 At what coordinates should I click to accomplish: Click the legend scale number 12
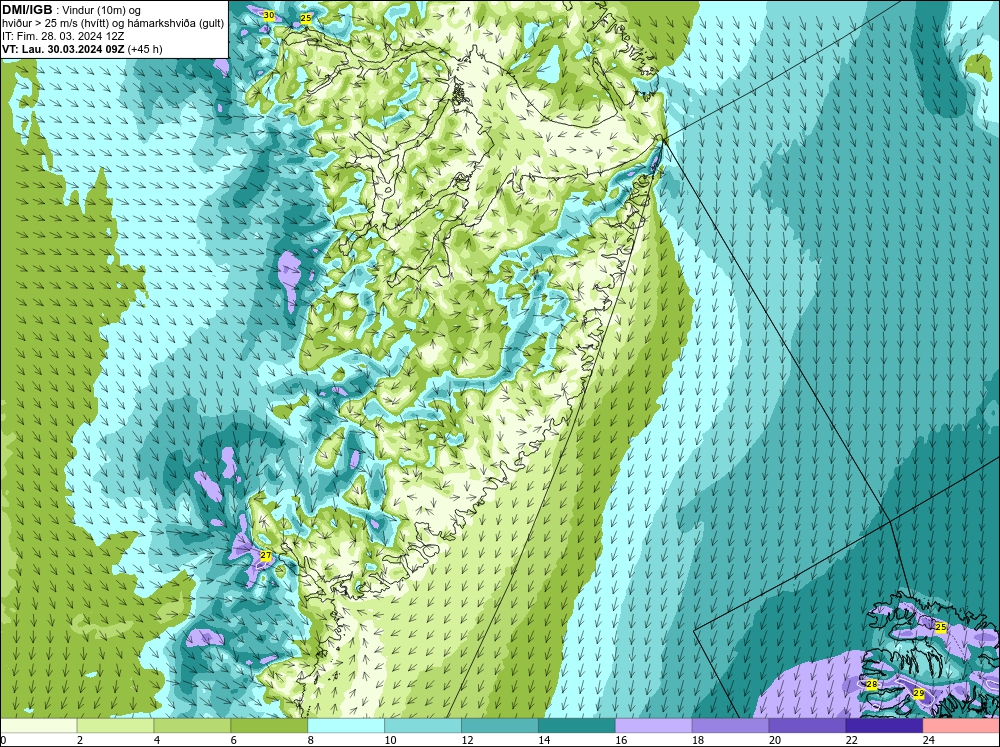(x=467, y=740)
